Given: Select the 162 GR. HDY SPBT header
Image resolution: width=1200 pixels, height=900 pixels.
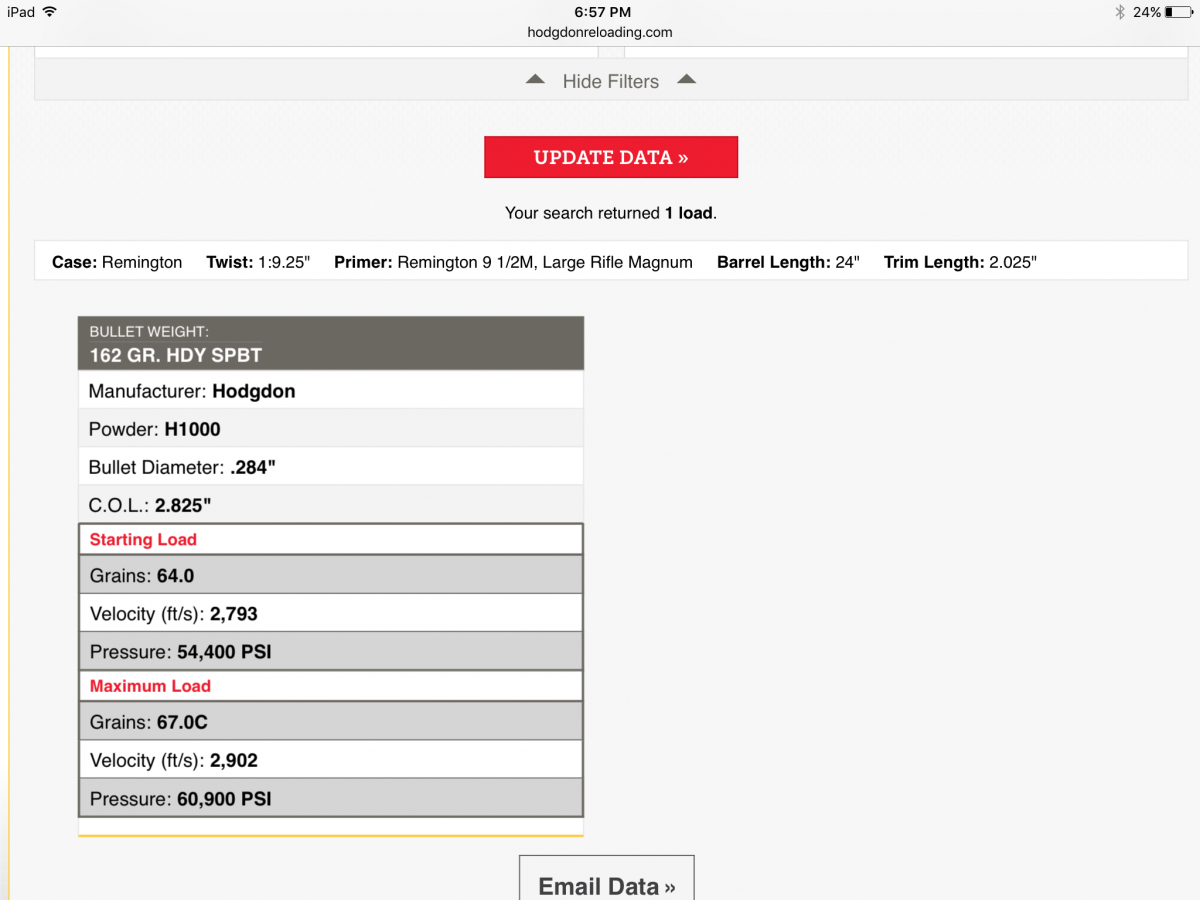Looking at the screenshot, I should [x=330, y=344].
